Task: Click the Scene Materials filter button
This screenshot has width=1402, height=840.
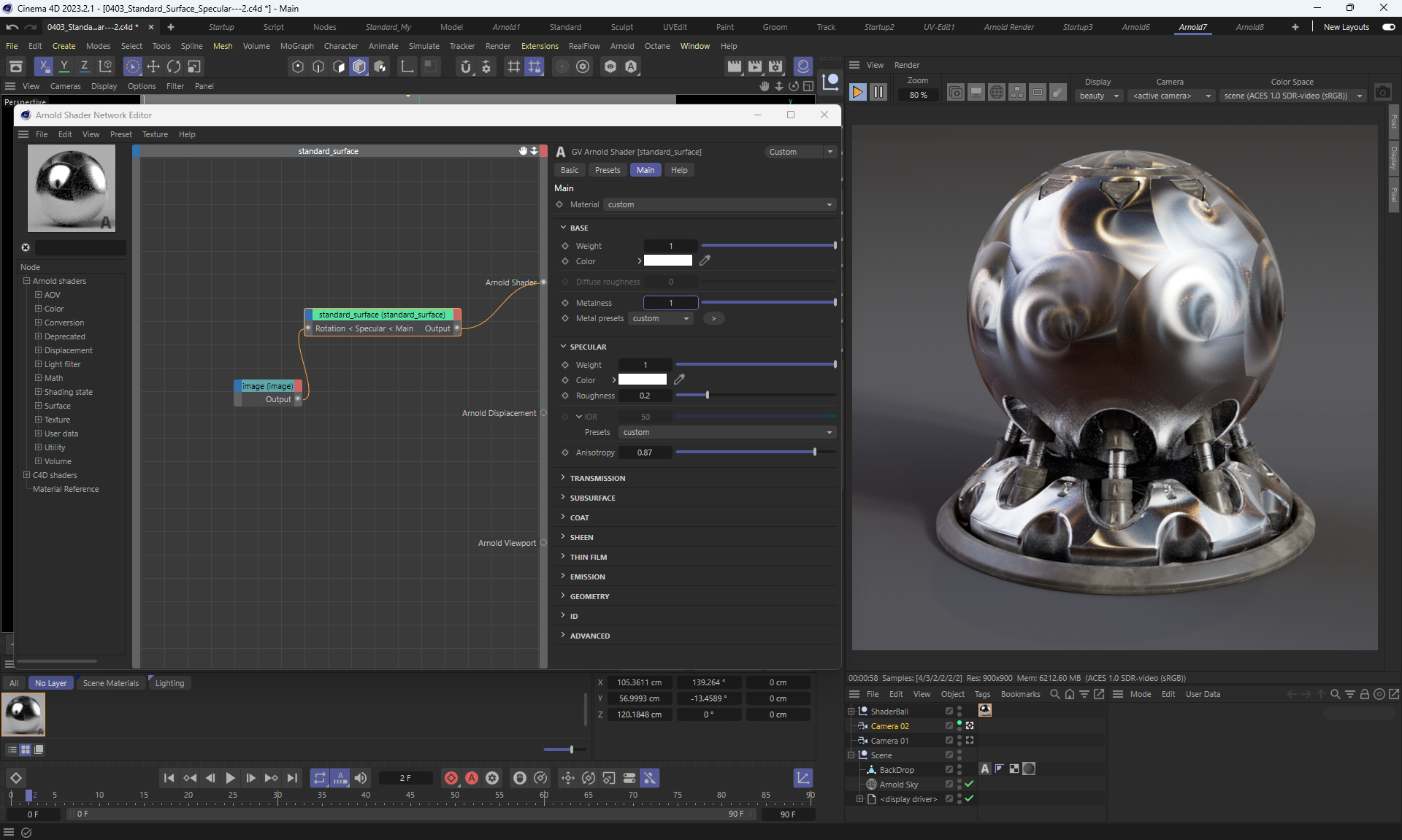Action: click(110, 683)
